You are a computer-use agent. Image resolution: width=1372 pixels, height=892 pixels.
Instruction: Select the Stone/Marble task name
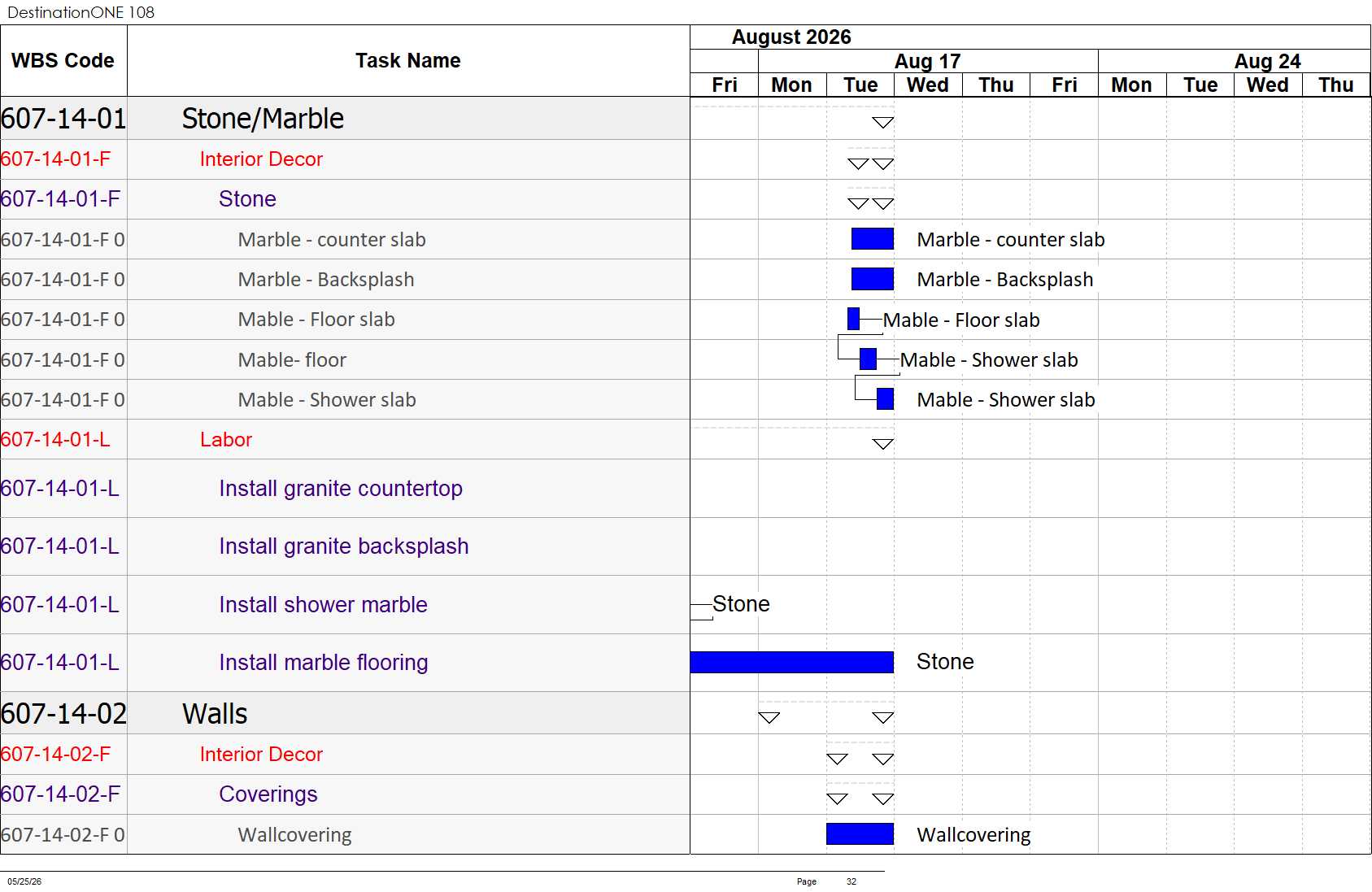click(263, 119)
